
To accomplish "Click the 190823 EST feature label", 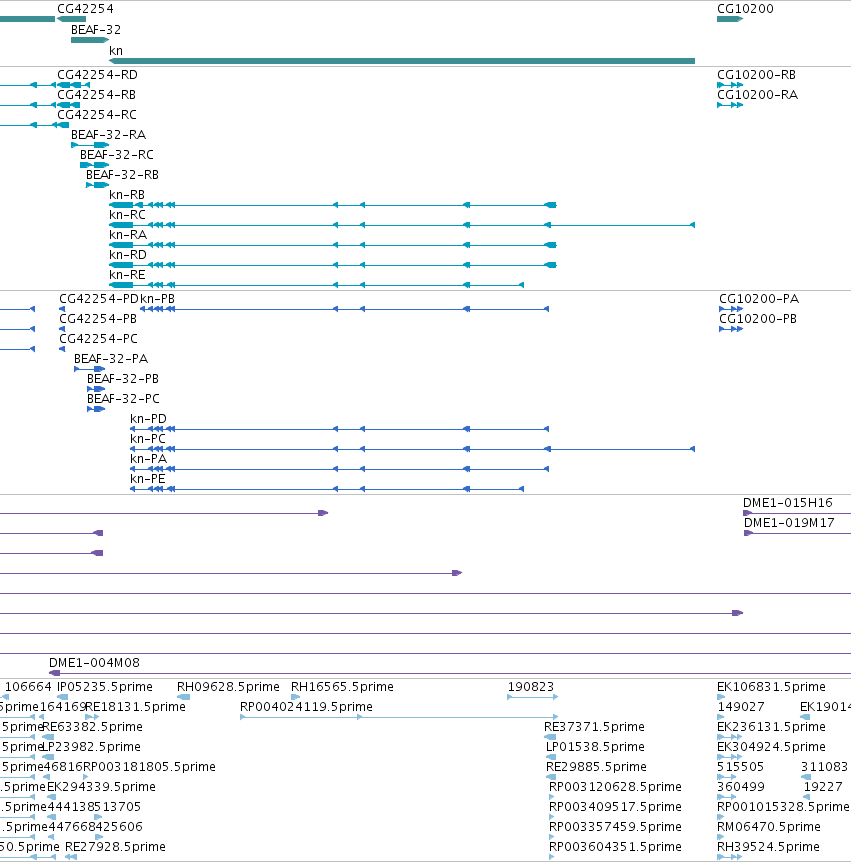I will point(531,687).
